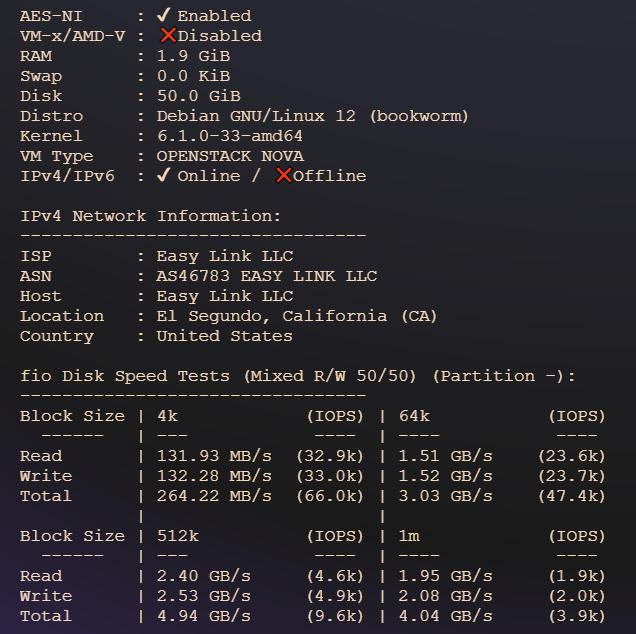This screenshot has height=634, width=636.
Task: Click the 512k write speed 2.53 GB/s
Action: coord(204,596)
